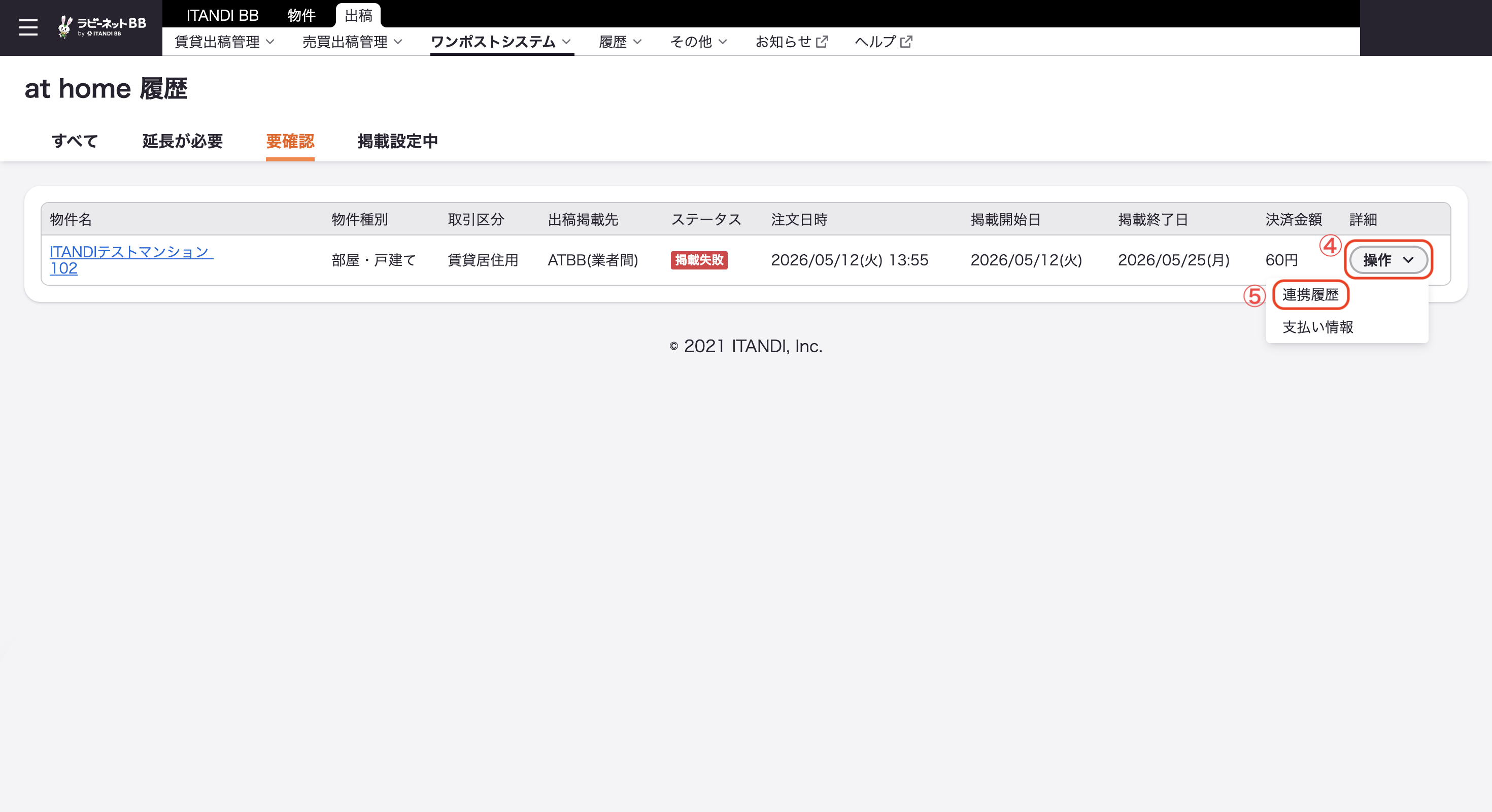Click the 掲載開始日 column header
Image resolution: width=1492 pixels, height=812 pixels.
[1006, 220]
